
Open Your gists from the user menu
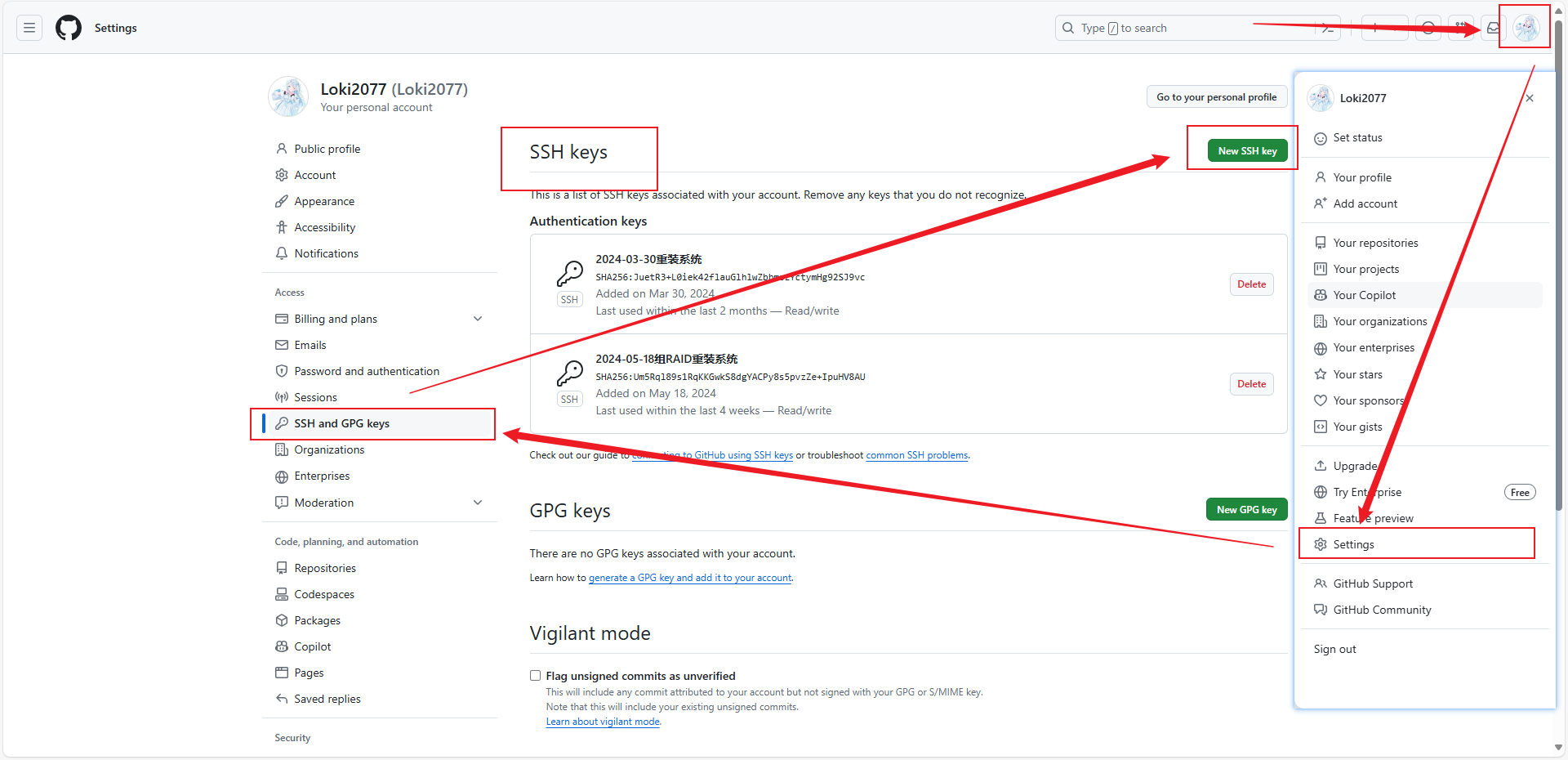[1425, 427]
